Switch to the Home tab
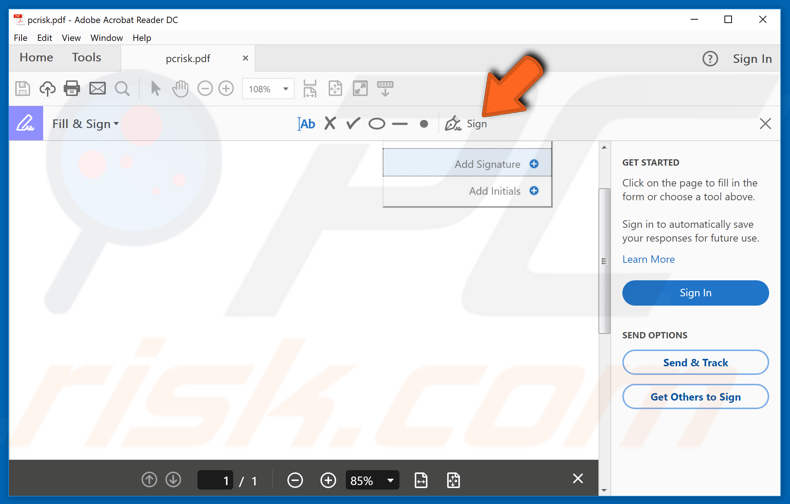Image resolution: width=790 pixels, height=504 pixels. (36, 57)
